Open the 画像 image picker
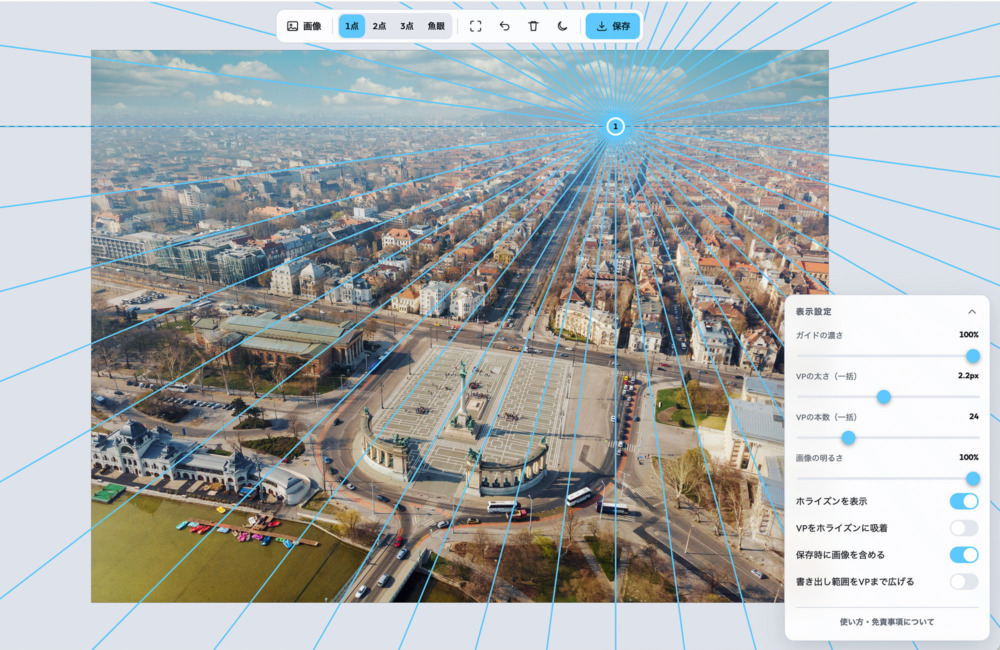This screenshot has width=1000, height=650. 304,26
